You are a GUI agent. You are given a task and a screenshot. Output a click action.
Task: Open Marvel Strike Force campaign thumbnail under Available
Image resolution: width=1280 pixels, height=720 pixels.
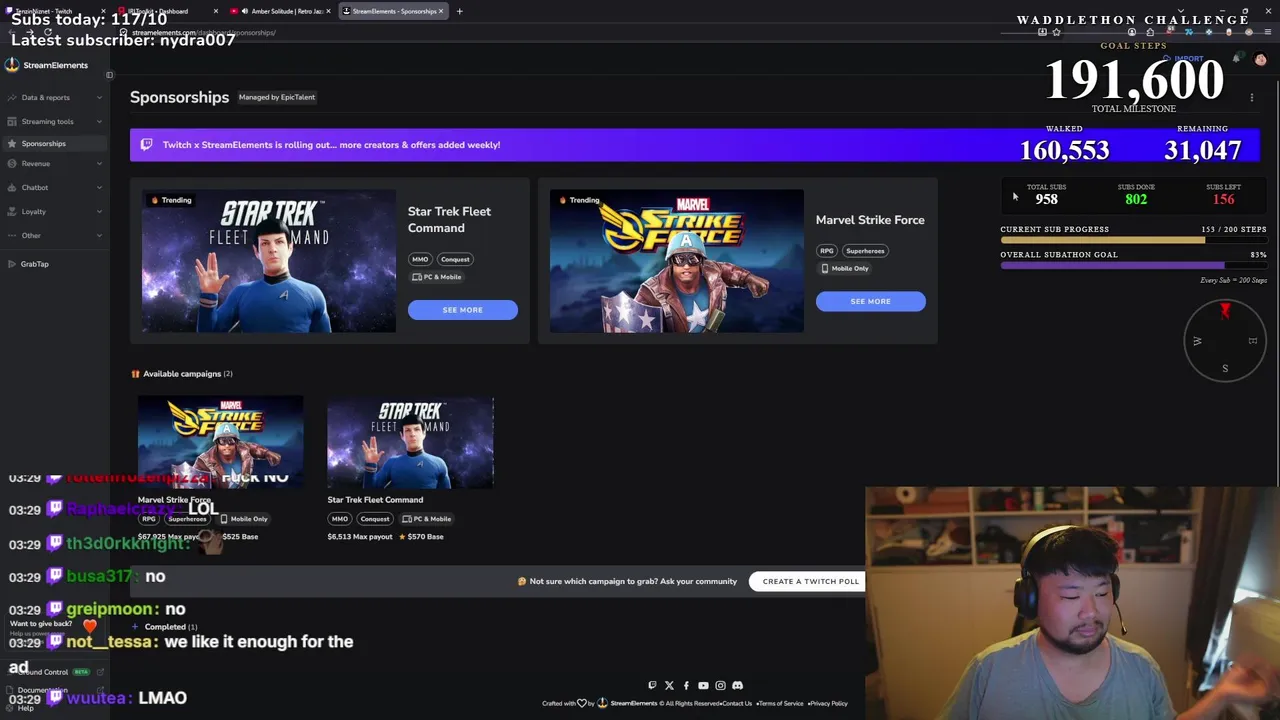tap(220, 443)
